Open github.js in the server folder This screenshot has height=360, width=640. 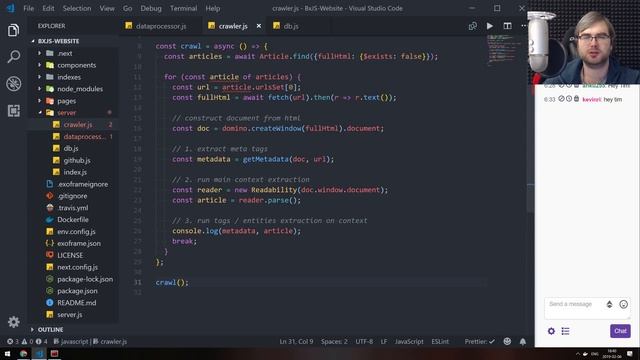point(77,160)
